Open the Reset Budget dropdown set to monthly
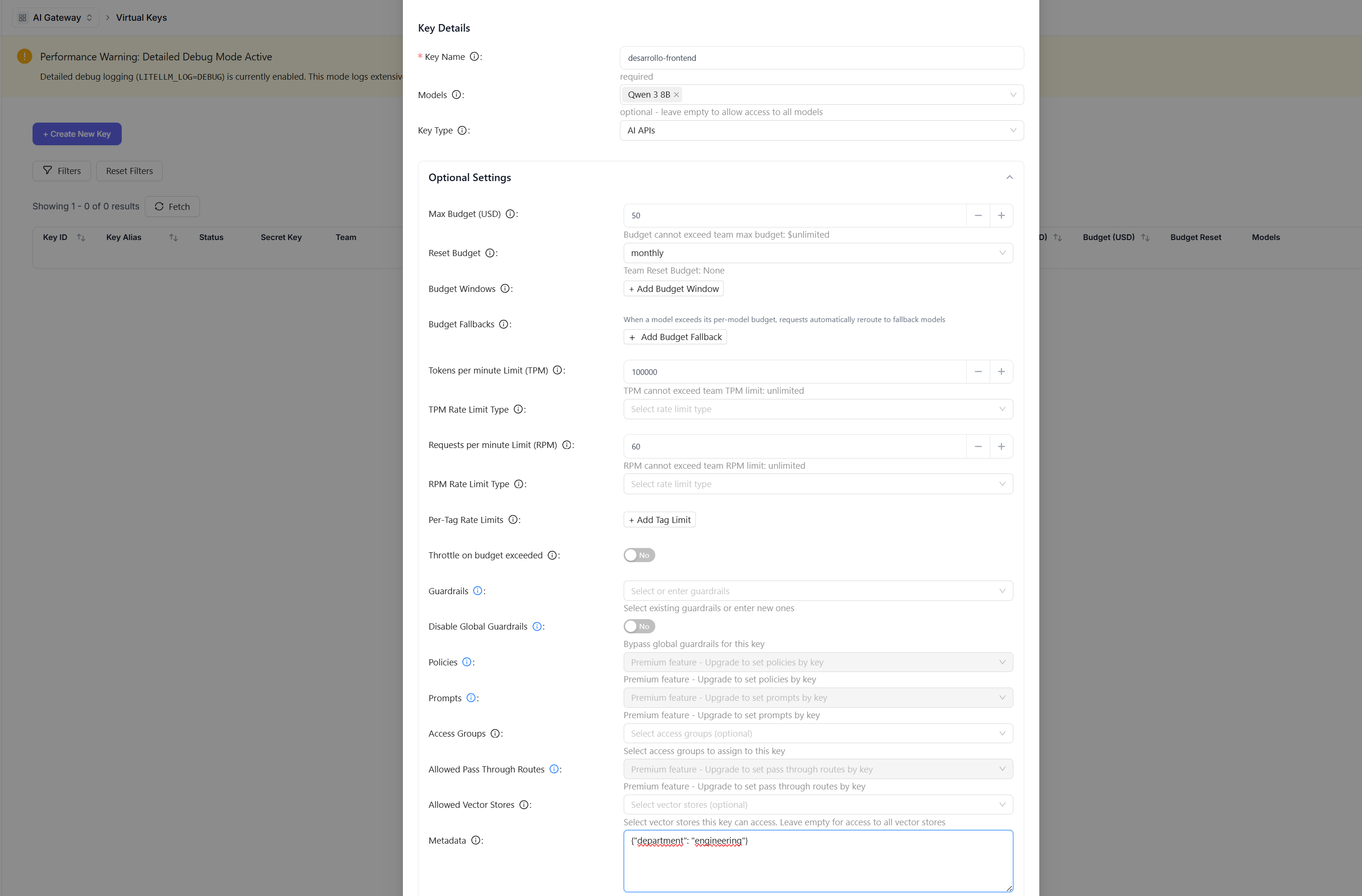The image size is (1362, 896). (x=818, y=253)
